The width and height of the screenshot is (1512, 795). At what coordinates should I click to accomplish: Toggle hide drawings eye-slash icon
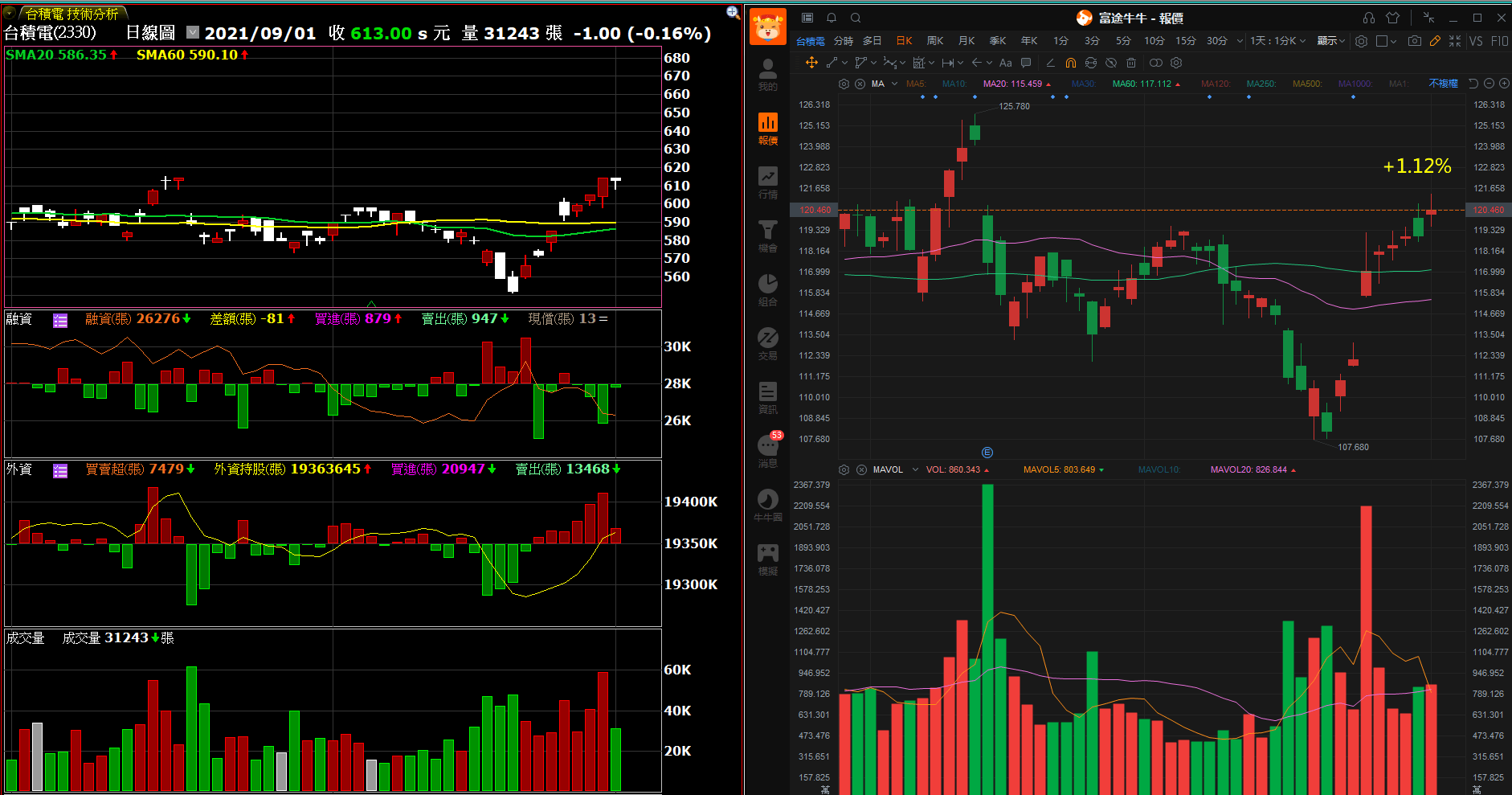pyautogui.click(x=1111, y=63)
